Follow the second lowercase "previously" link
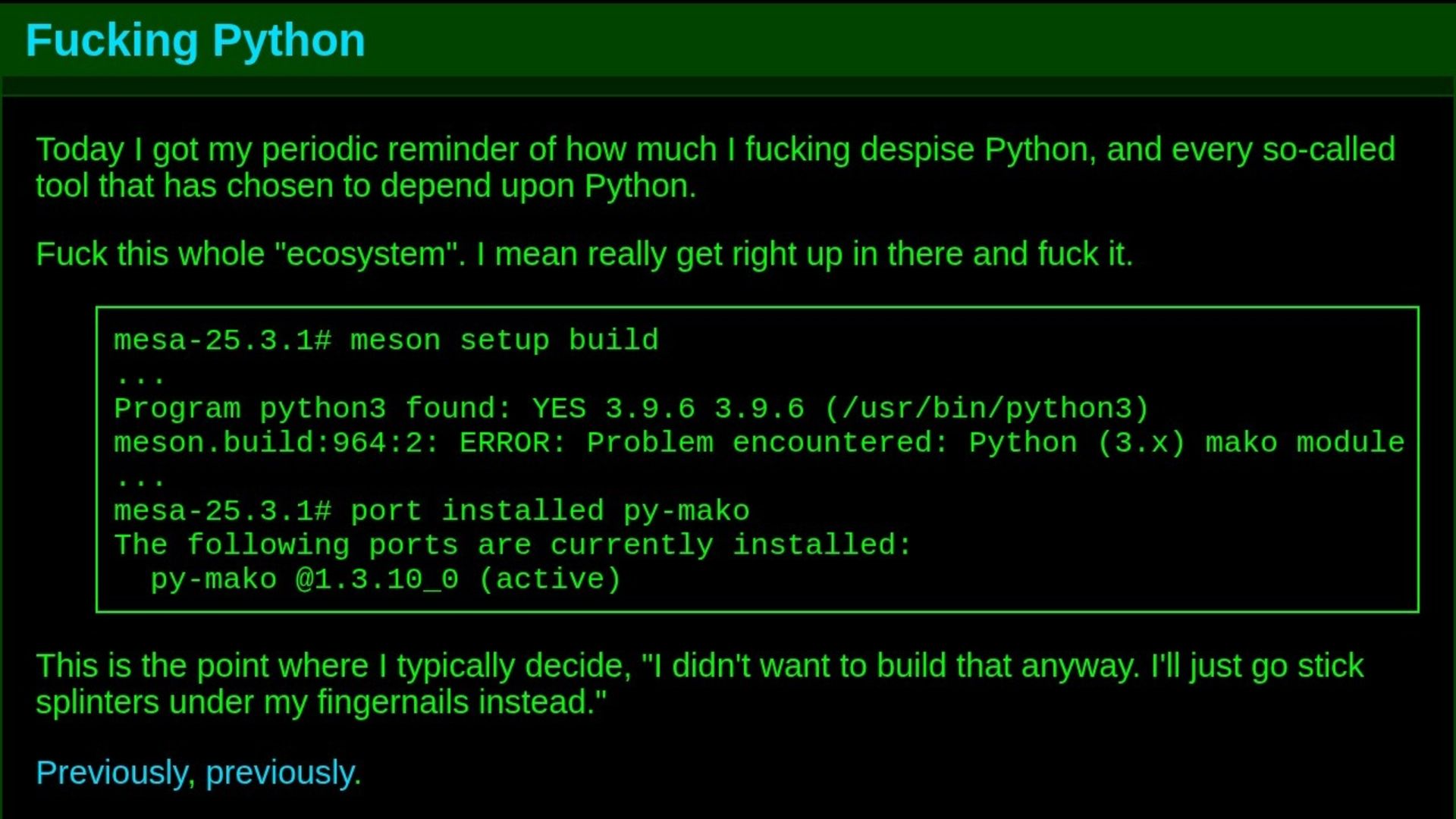 [282, 773]
